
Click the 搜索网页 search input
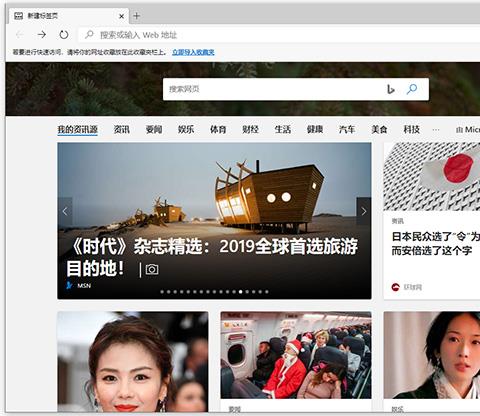273,89
